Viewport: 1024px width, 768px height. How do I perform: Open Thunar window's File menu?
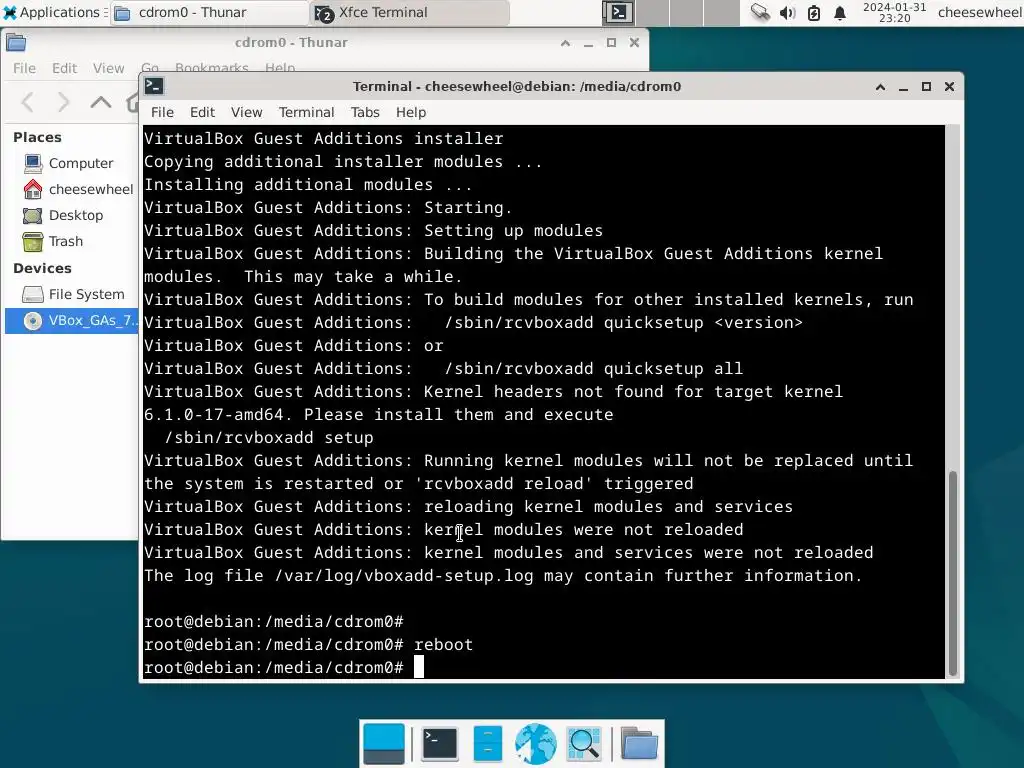[24, 68]
